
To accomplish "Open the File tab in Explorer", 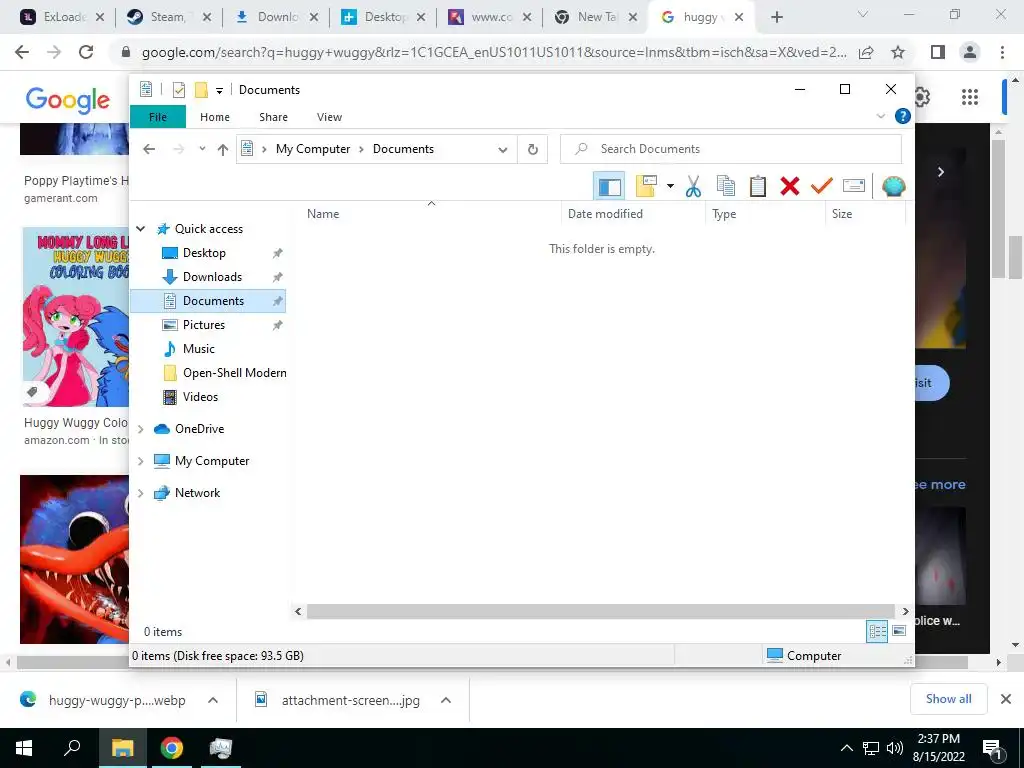I will click(x=158, y=117).
